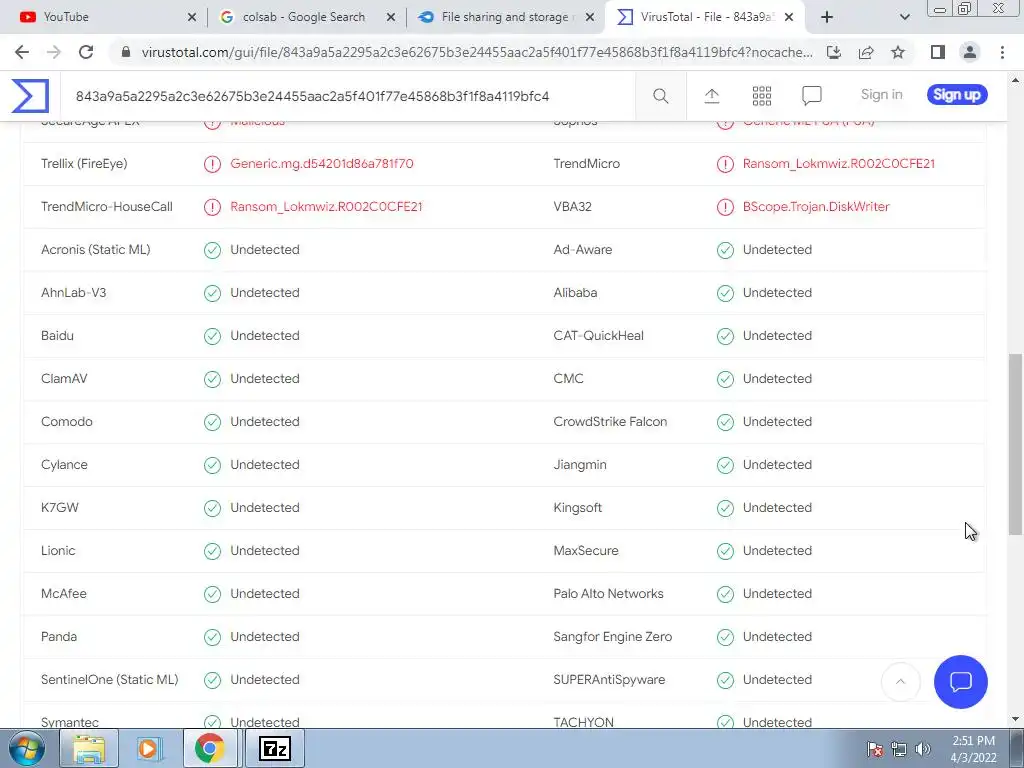Open the comments speech bubble icon
1024x768 pixels.
[x=811, y=96]
